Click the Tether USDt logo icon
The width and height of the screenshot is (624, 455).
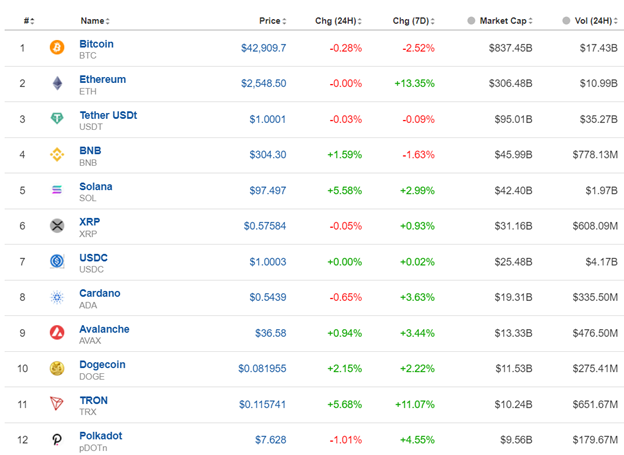pyautogui.click(x=57, y=119)
